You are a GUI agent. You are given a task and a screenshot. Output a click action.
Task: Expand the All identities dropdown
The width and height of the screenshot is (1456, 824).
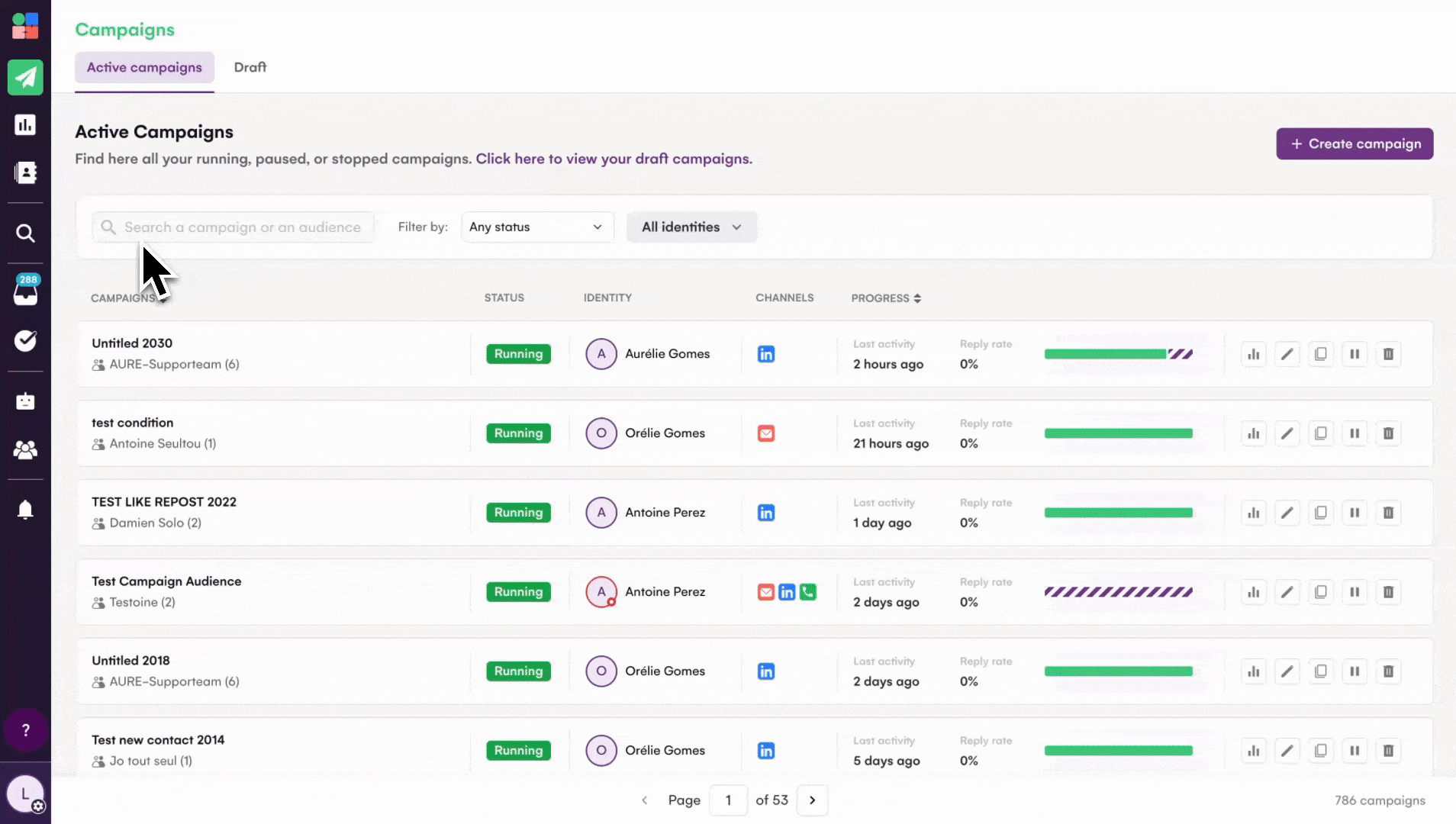click(691, 227)
